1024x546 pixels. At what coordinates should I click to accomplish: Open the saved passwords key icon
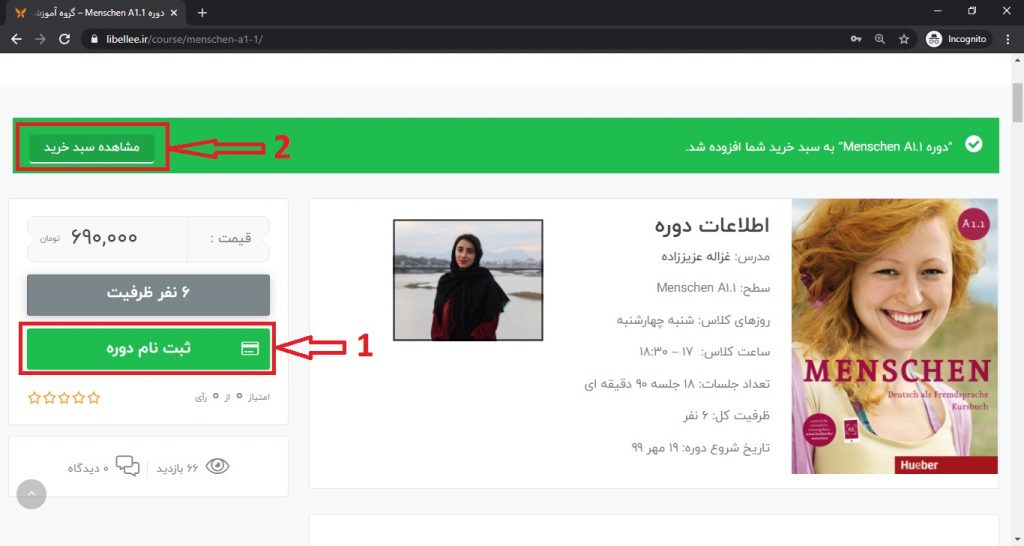[856, 39]
